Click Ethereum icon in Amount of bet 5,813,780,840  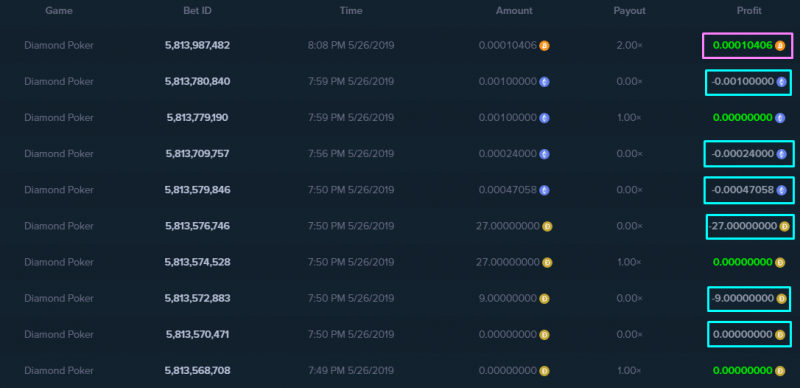pyautogui.click(x=544, y=82)
